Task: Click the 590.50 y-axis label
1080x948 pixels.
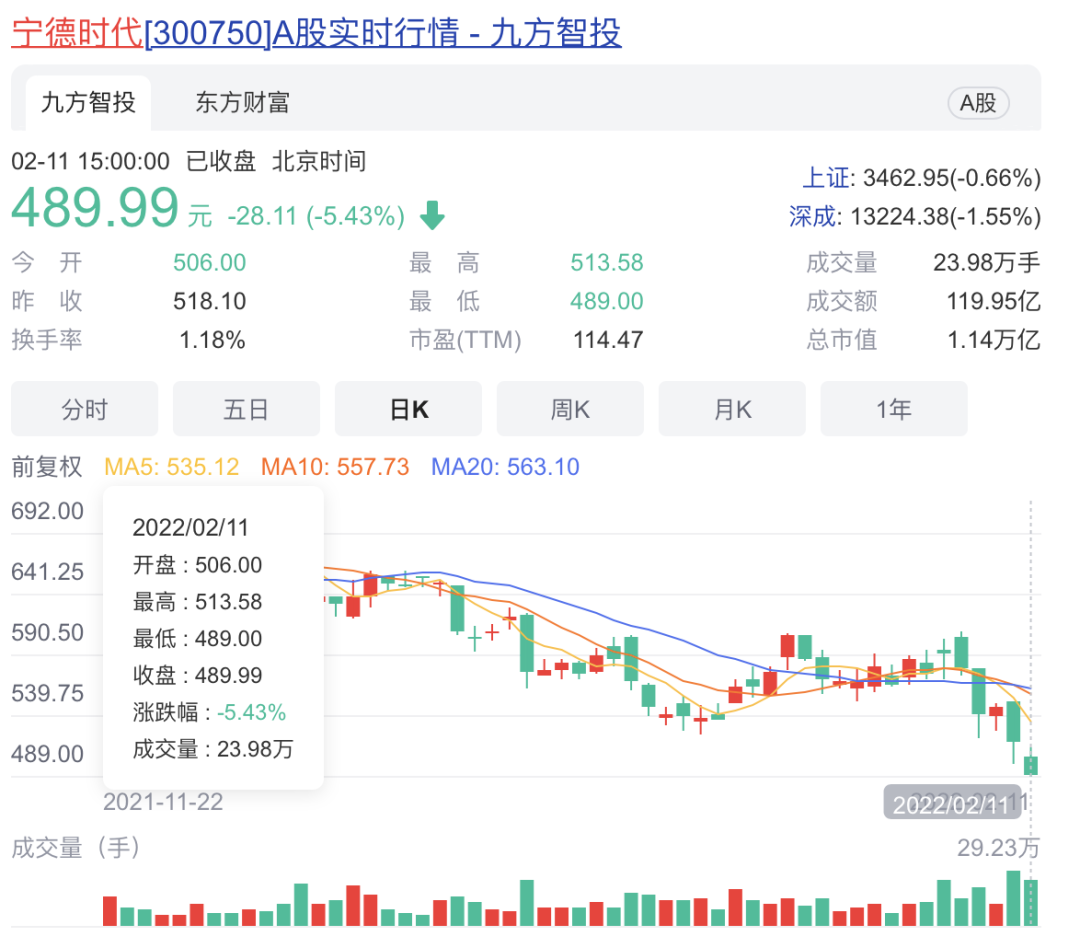Action: coord(47,632)
